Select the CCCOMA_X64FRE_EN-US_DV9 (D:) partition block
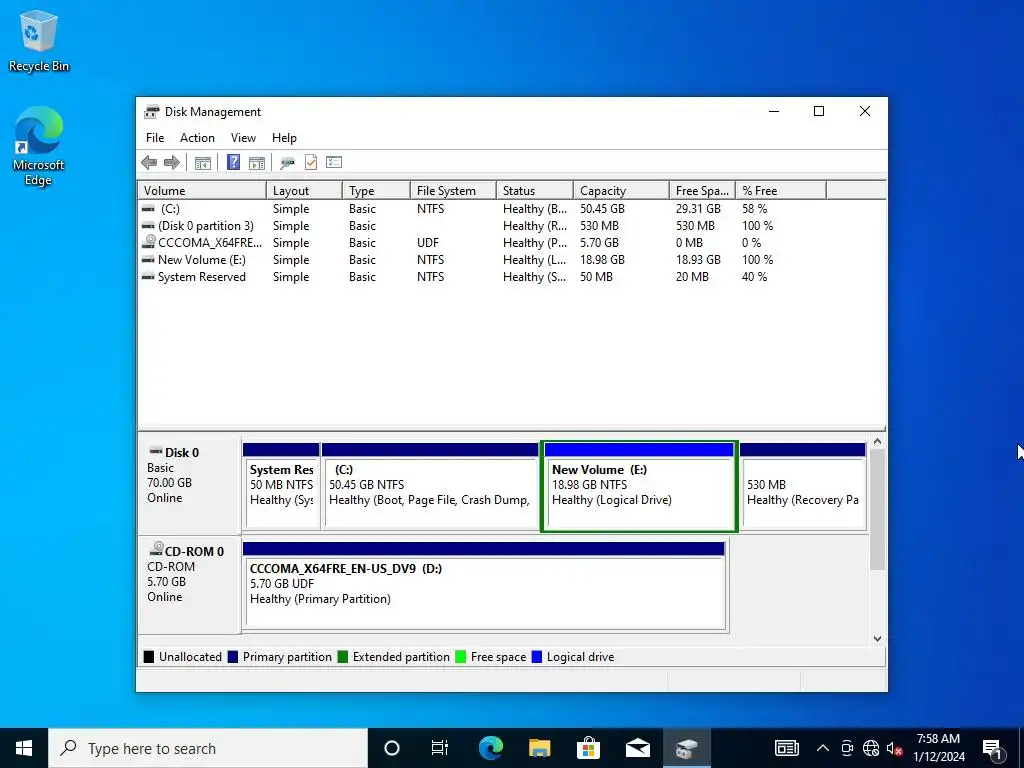1024x768 pixels. point(484,586)
